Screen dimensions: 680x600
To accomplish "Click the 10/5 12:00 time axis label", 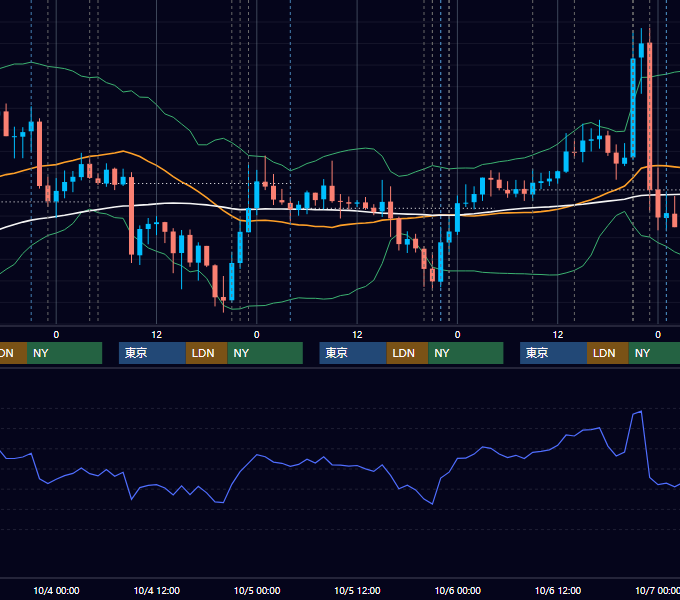I will [357, 590].
